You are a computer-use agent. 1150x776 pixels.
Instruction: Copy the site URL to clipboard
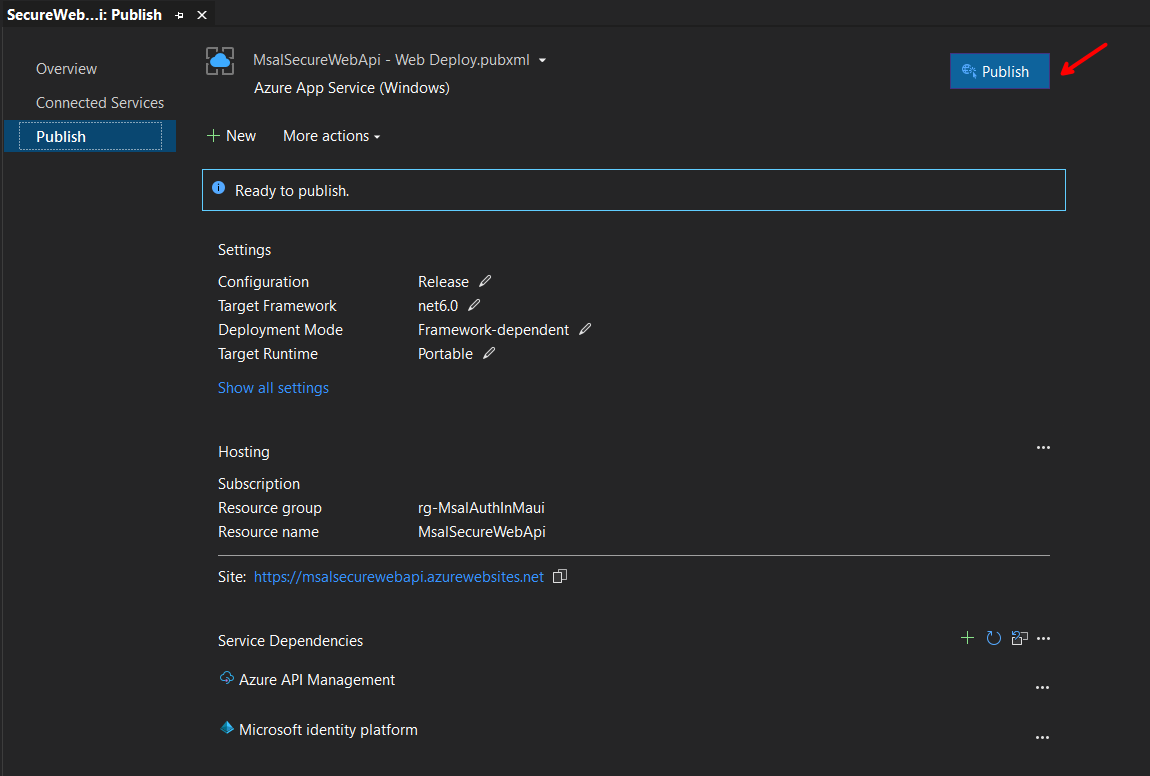[560, 576]
